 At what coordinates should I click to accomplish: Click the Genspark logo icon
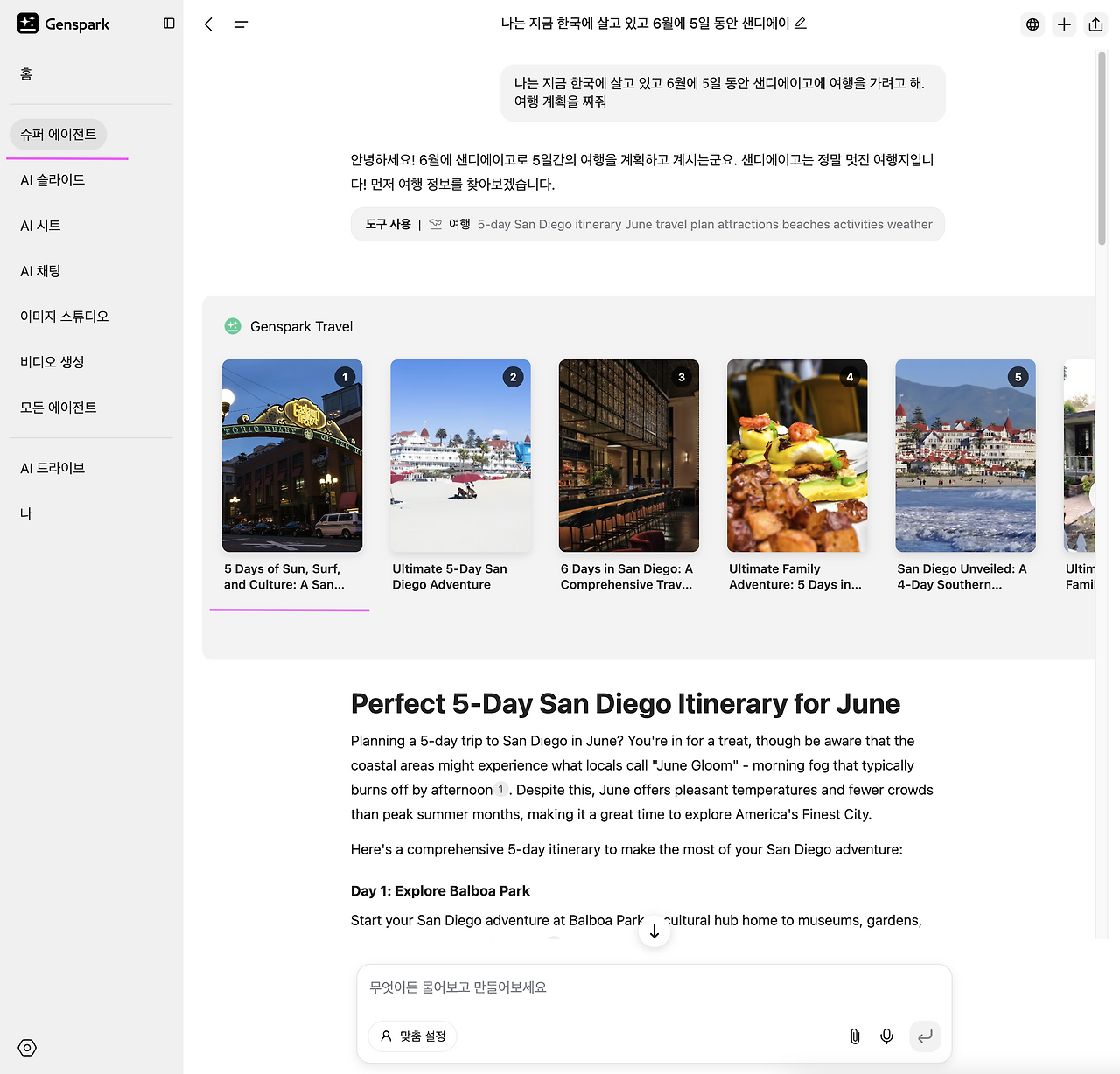tap(28, 24)
